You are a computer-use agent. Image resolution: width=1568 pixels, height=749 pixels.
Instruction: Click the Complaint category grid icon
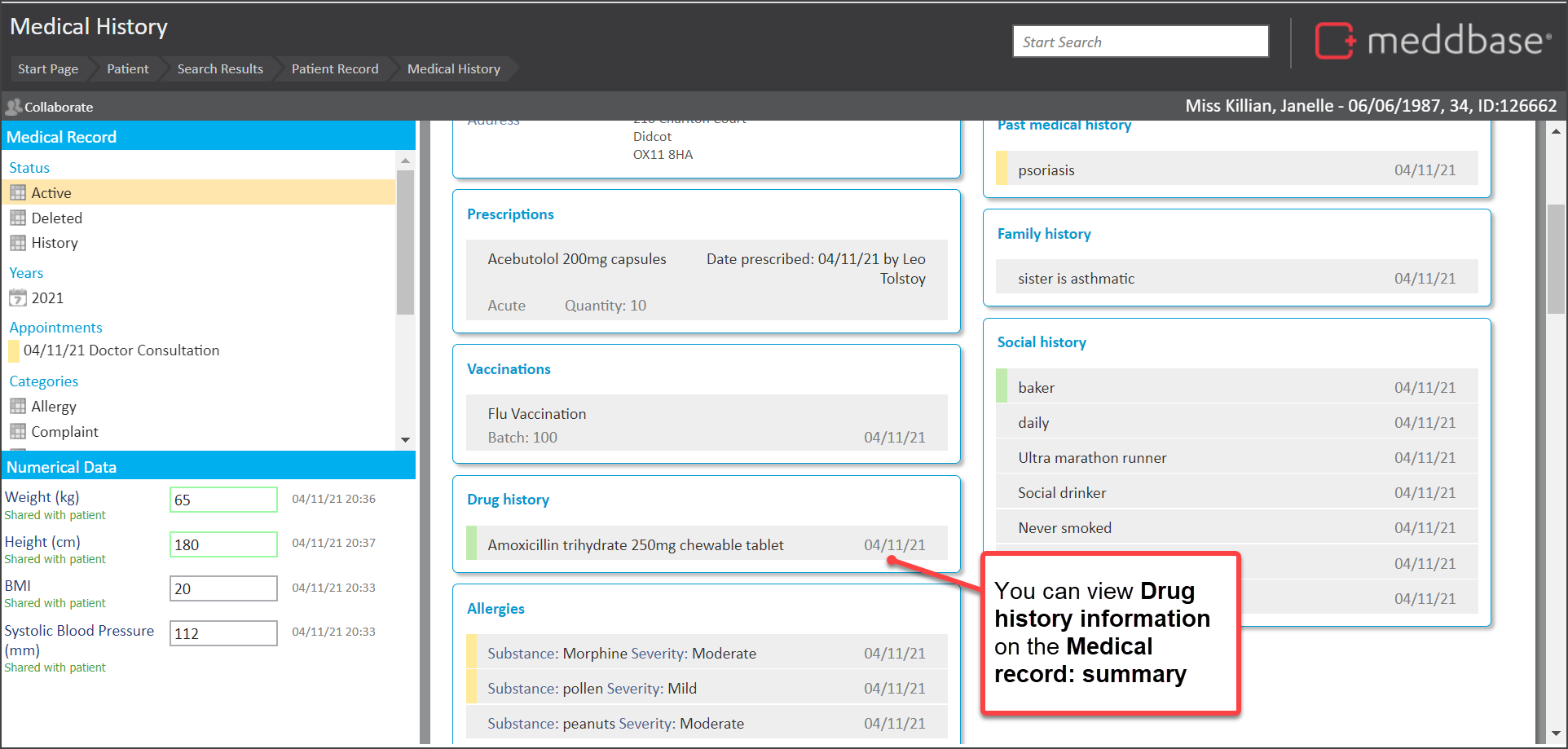18,432
